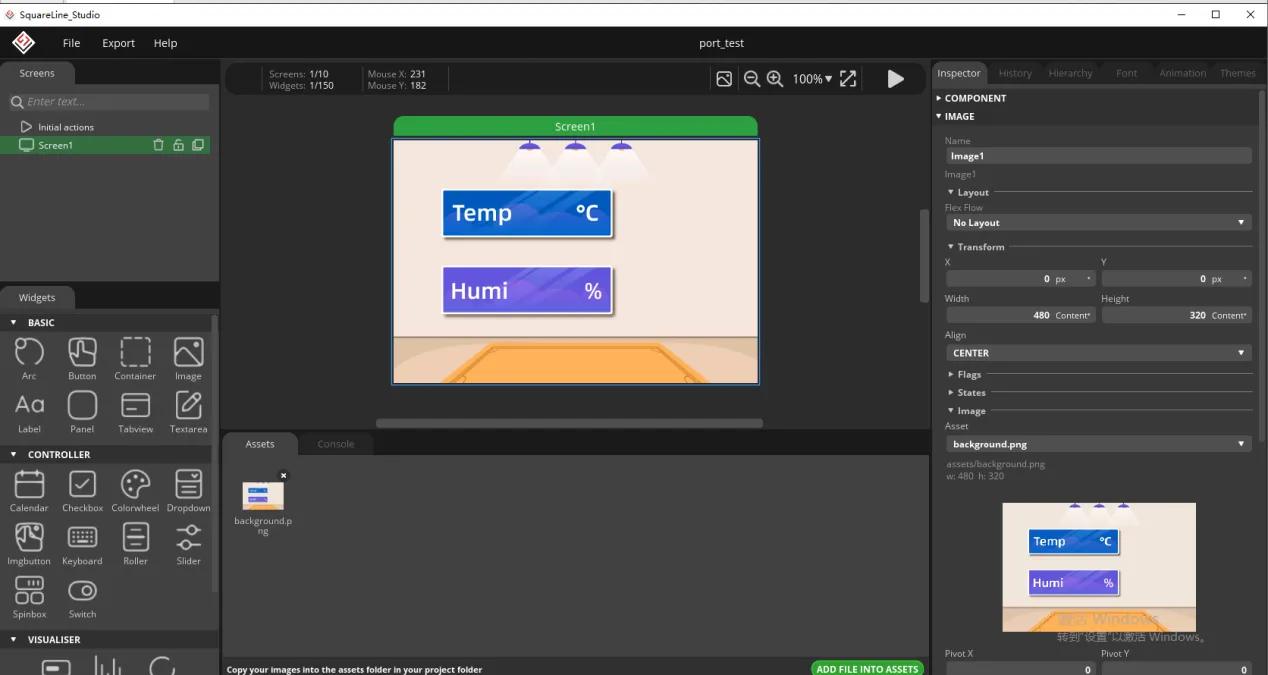This screenshot has height=675, width=1268.
Task: Select the Checkbox widget
Action: tap(82, 485)
